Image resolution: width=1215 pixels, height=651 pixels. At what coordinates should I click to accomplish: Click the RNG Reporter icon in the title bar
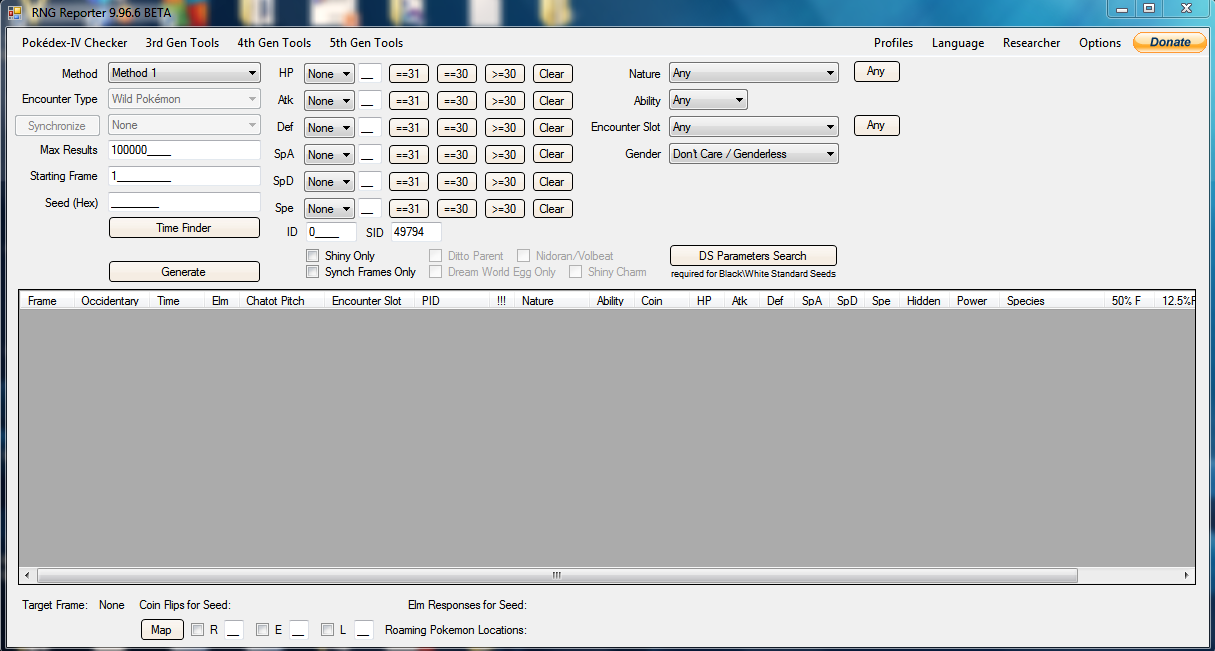tap(14, 12)
